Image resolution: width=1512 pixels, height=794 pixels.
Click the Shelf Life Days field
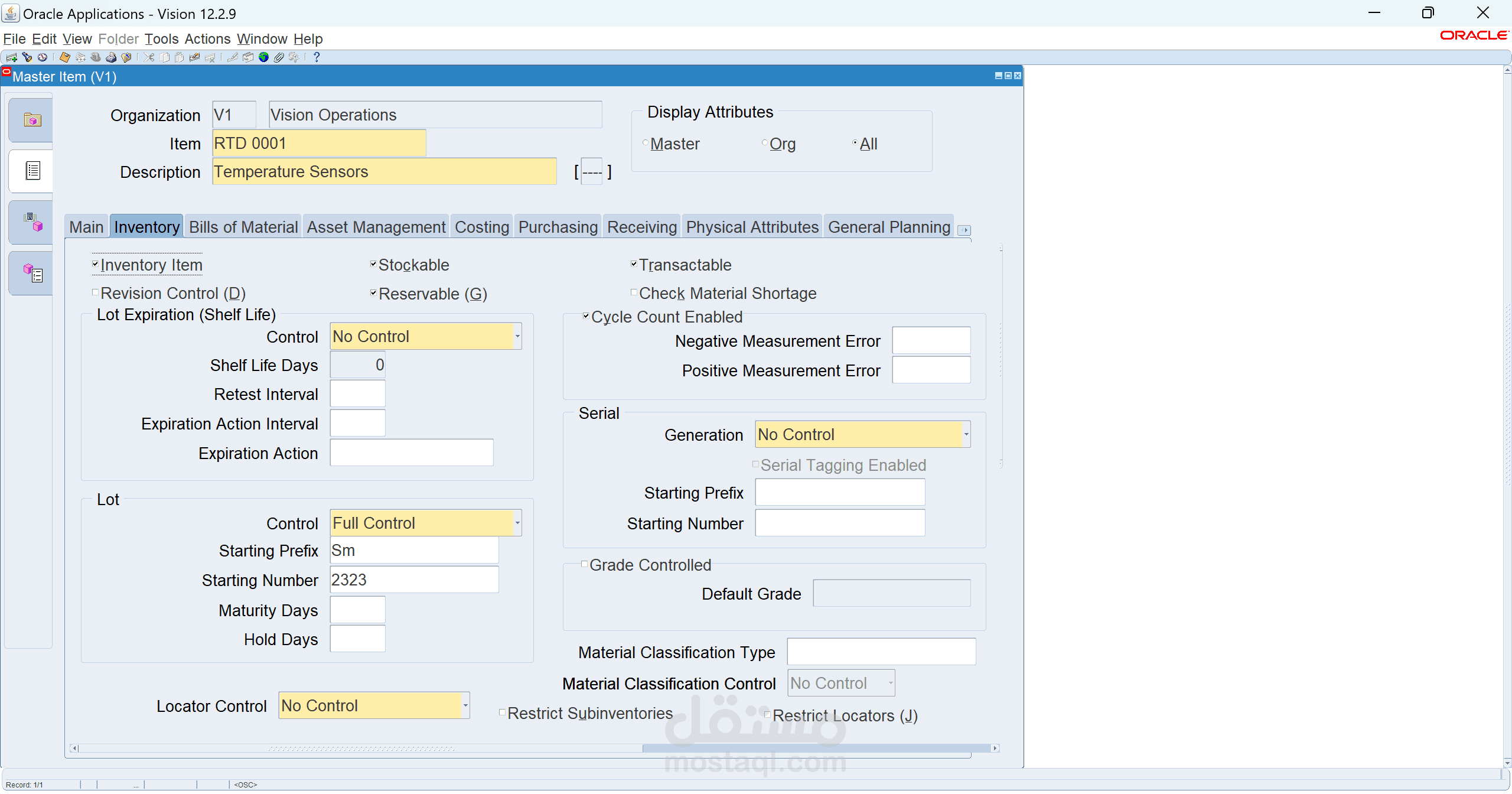357,365
